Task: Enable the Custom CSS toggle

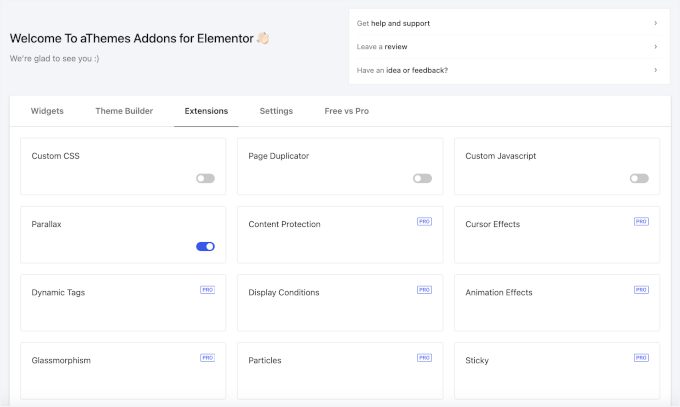Action: [205, 178]
